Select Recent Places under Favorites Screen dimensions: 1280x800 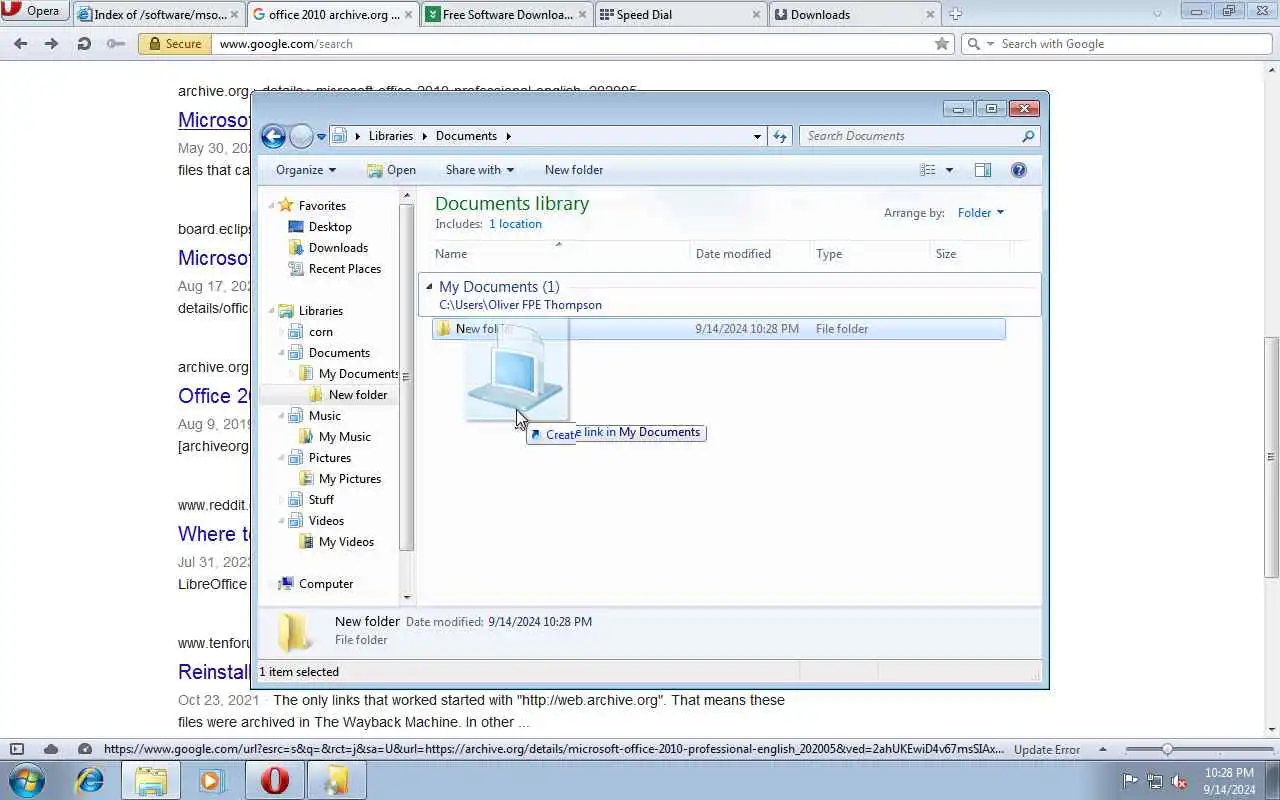pyautogui.click(x=345, y=268)
